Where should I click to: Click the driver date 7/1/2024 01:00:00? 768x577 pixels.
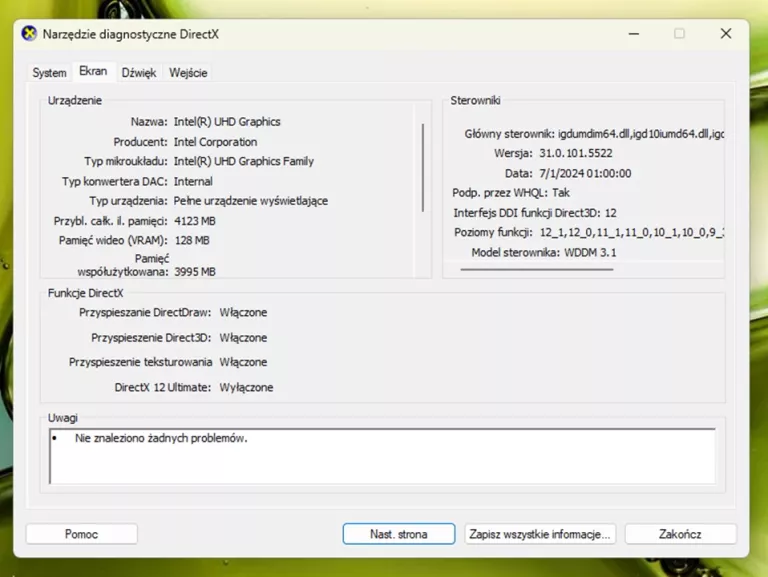click(585, 173)
